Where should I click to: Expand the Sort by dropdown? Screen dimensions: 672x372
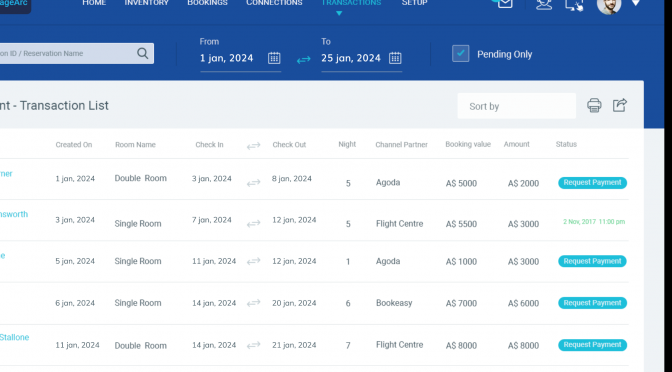[516, 106]
